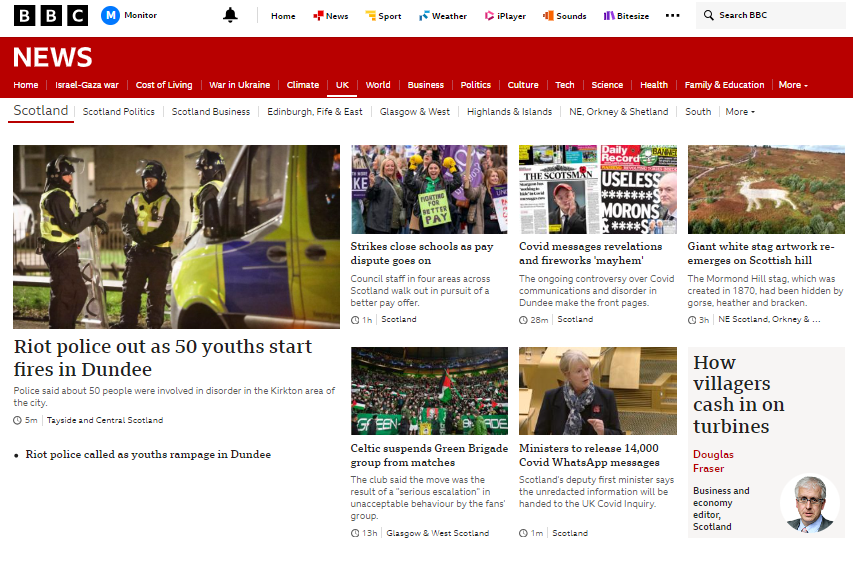Open Health news section

(654, 85)
